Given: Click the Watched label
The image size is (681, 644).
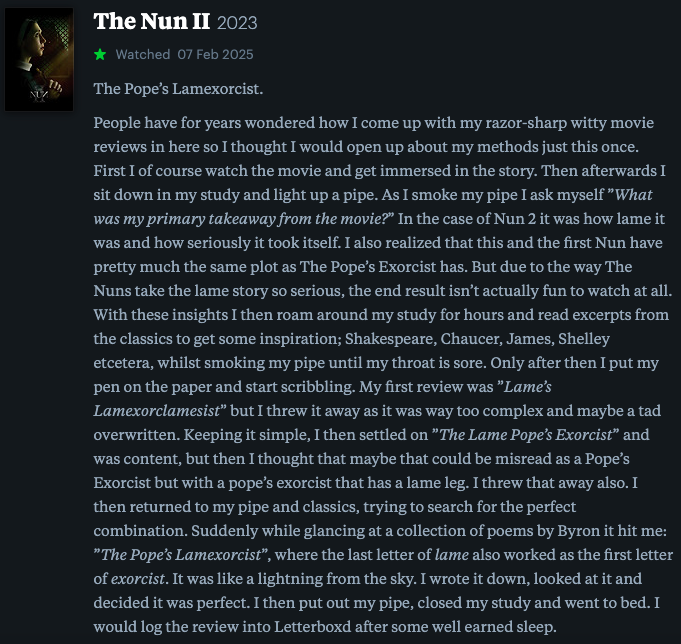Looking at the screenshot, I should point(143,55).
